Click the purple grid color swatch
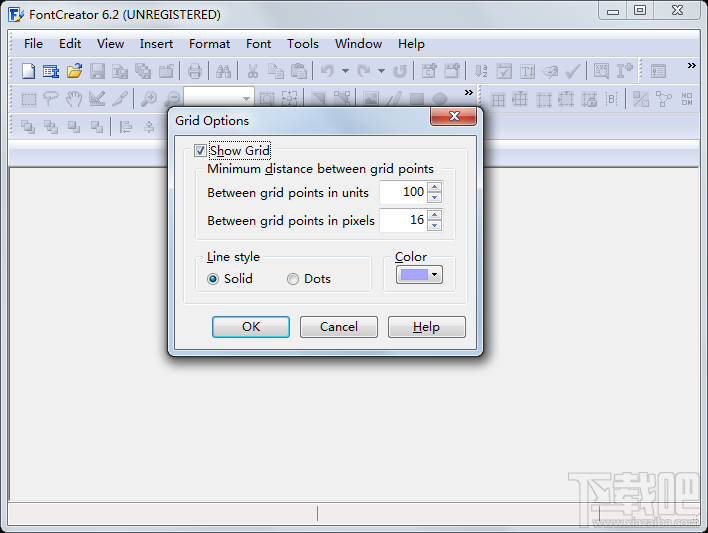Image resolution: width=708 pixels, height=533 pixels. (x=414, y=275)
